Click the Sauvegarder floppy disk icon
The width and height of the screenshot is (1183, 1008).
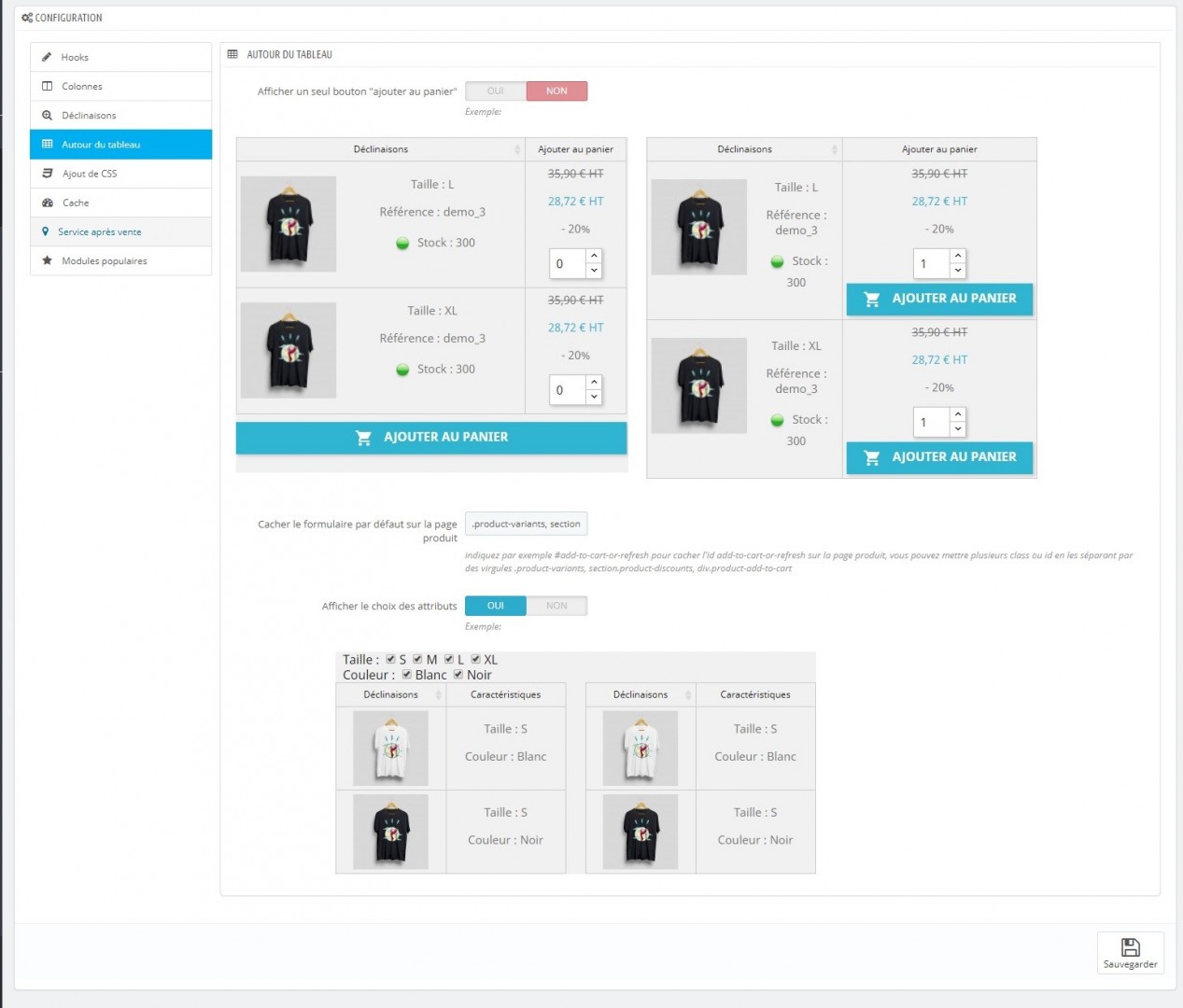(x=1130, y=947)
